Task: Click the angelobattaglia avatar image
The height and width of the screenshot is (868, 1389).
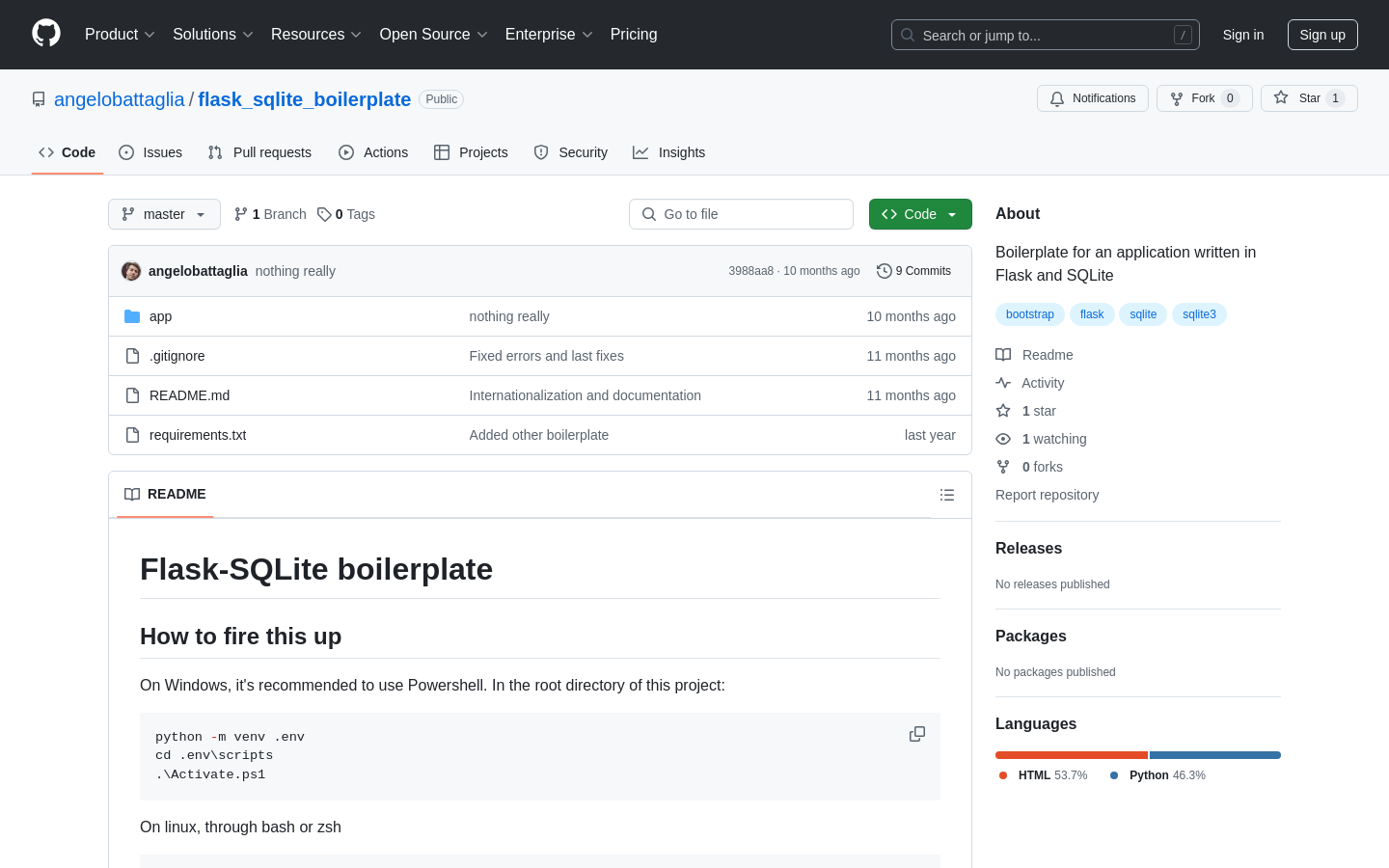Action: [131, 271]
